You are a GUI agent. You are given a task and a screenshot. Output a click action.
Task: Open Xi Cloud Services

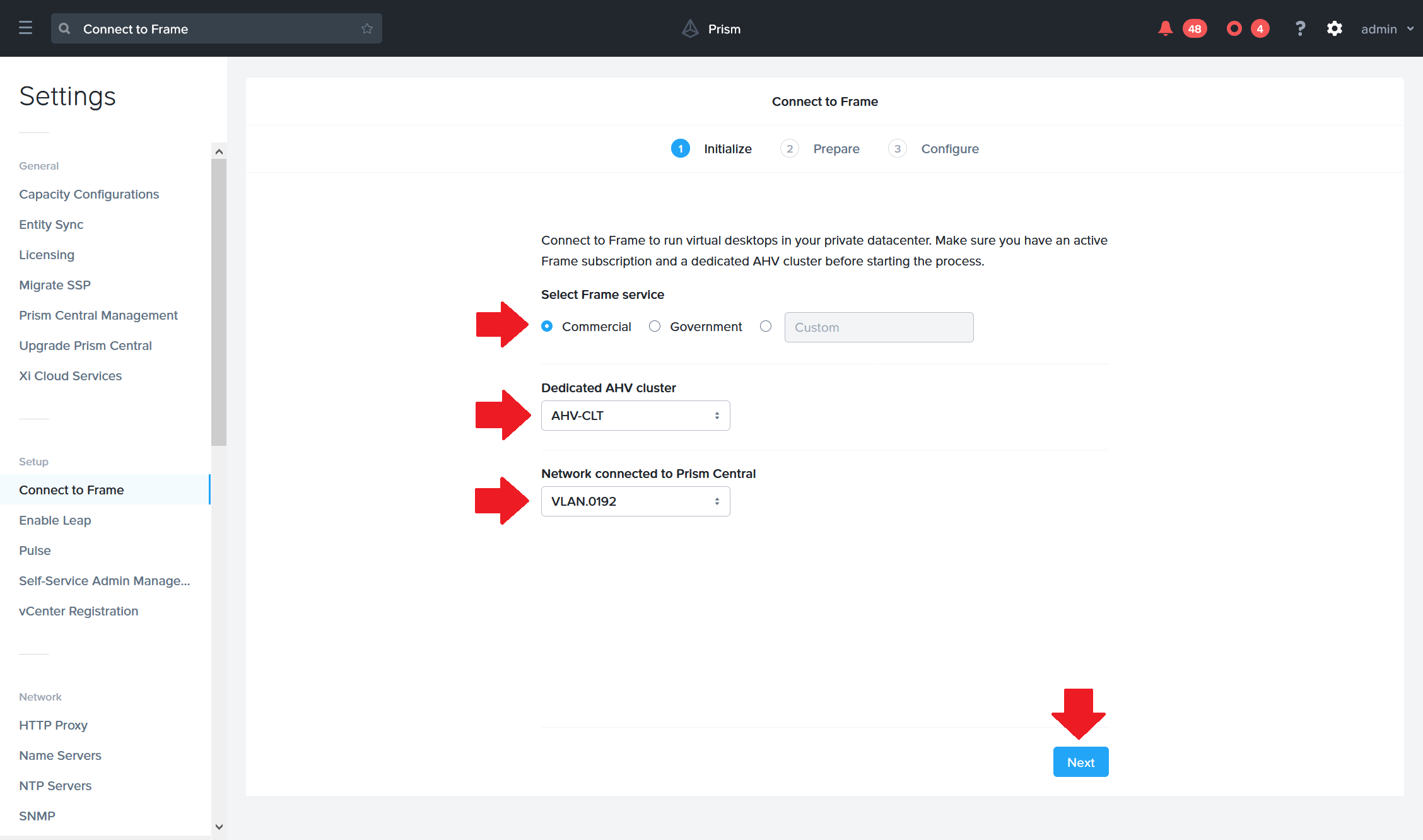[x=70, y=376]
